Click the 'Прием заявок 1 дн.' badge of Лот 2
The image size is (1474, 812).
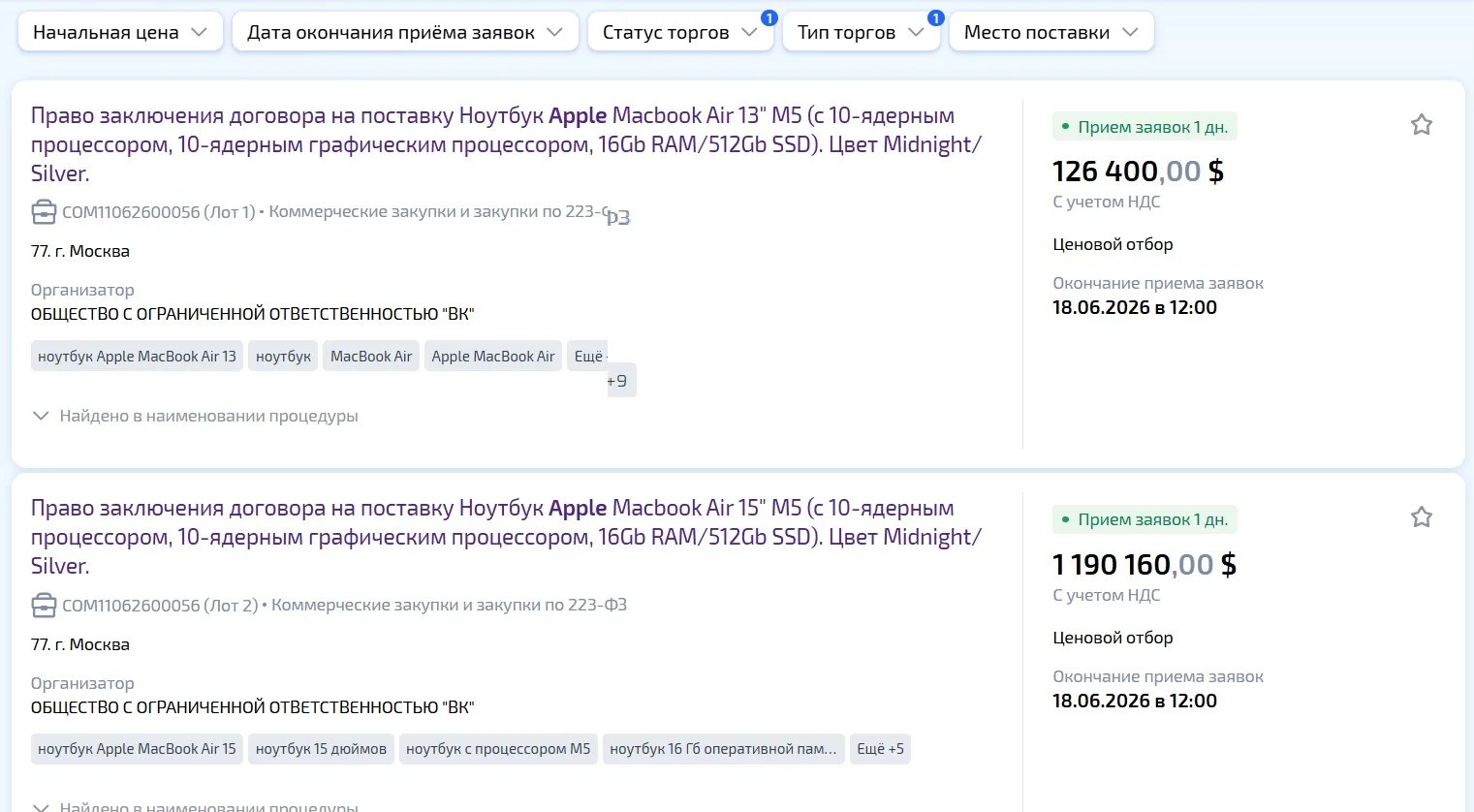pyautogui.click(x=1145, y=519)
